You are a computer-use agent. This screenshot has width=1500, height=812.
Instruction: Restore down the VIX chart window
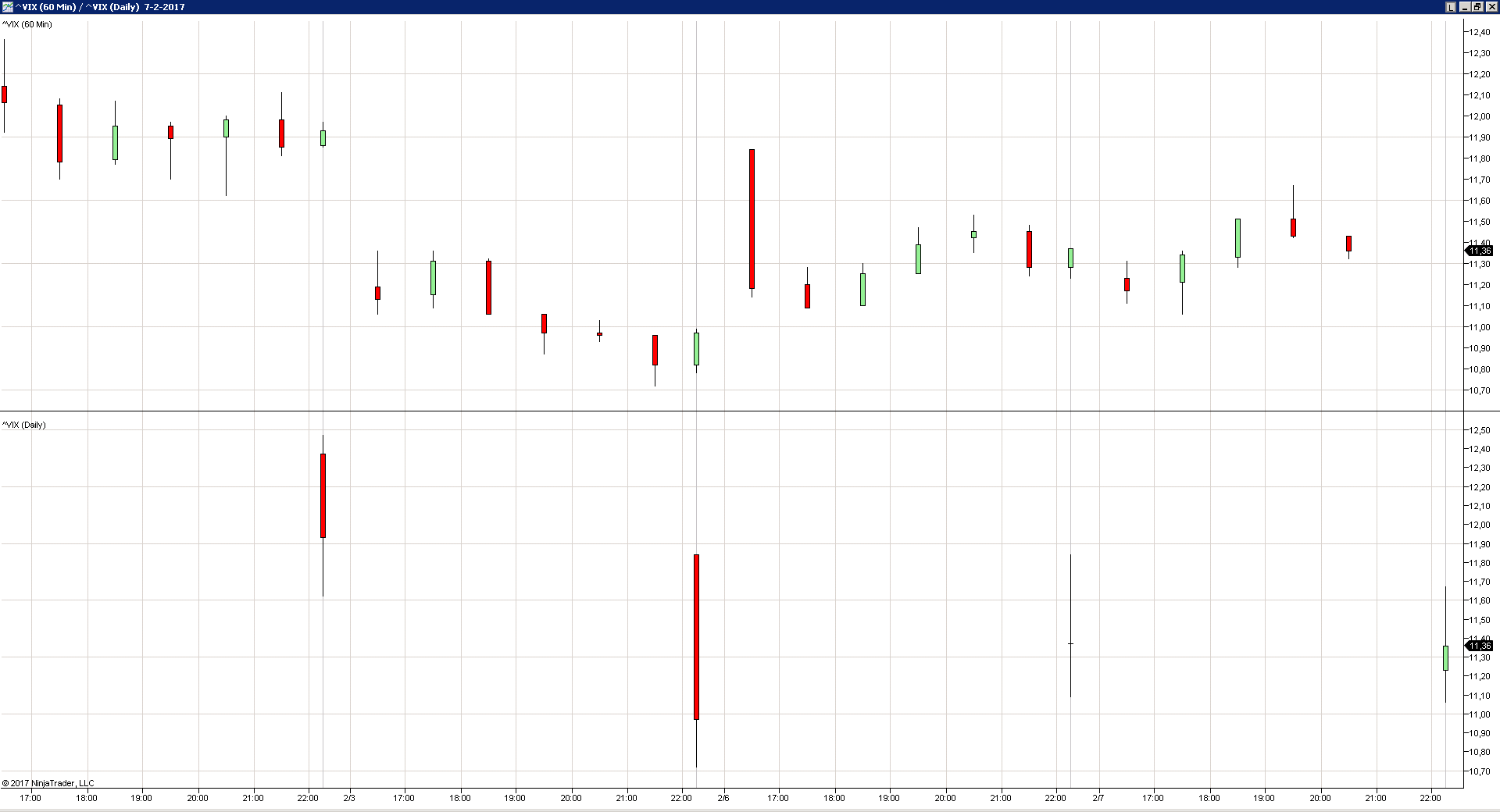(x=1477, y=7)
